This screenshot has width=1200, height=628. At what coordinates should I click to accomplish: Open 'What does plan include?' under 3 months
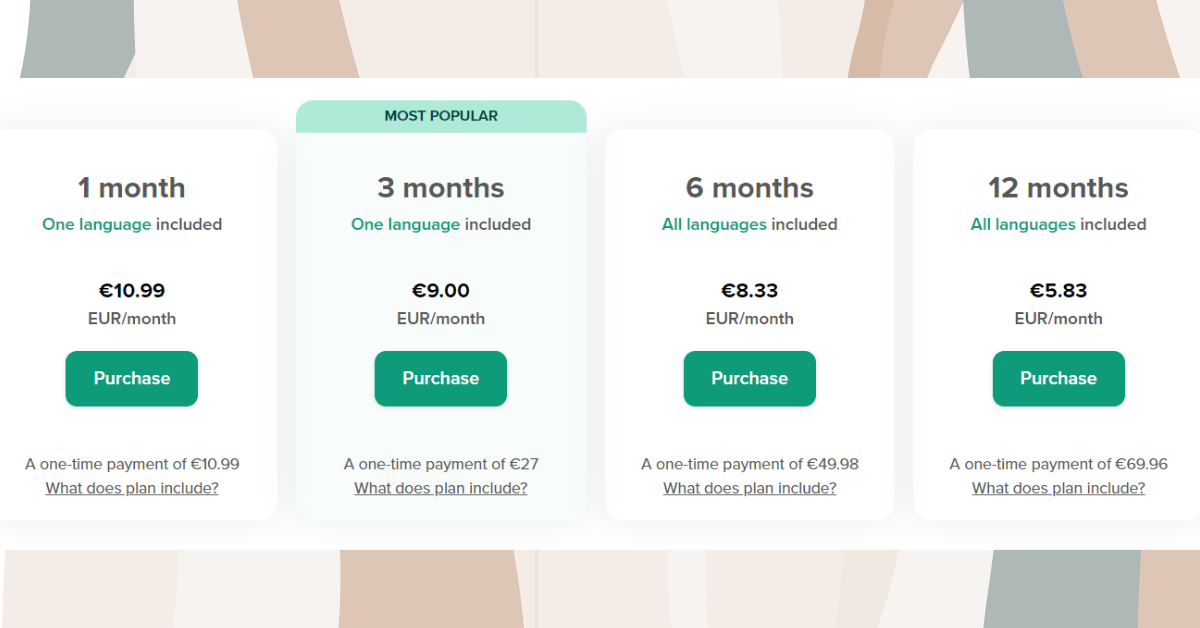point(441,488)
